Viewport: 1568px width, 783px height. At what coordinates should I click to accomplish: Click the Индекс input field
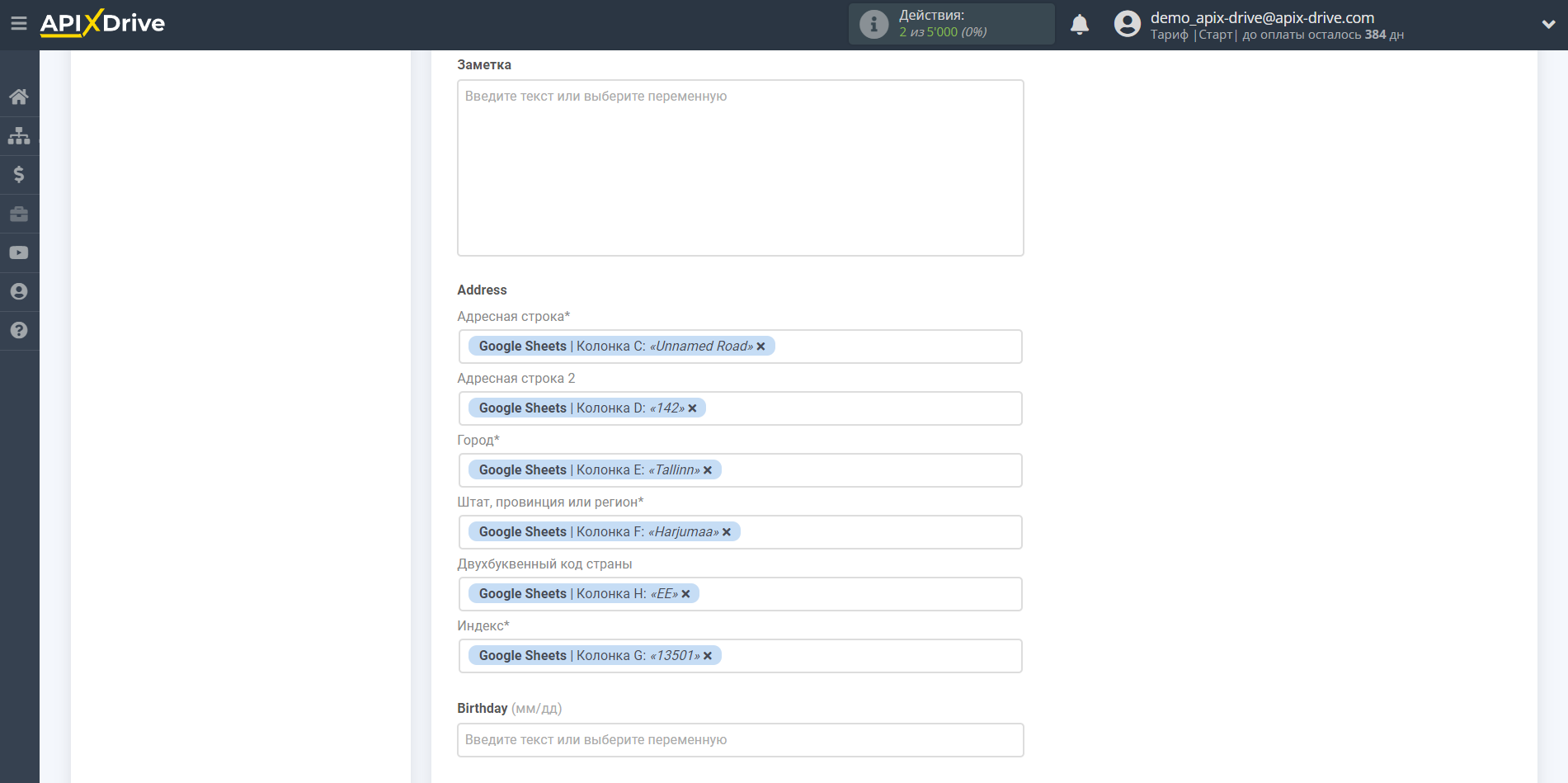pos(741,656)
